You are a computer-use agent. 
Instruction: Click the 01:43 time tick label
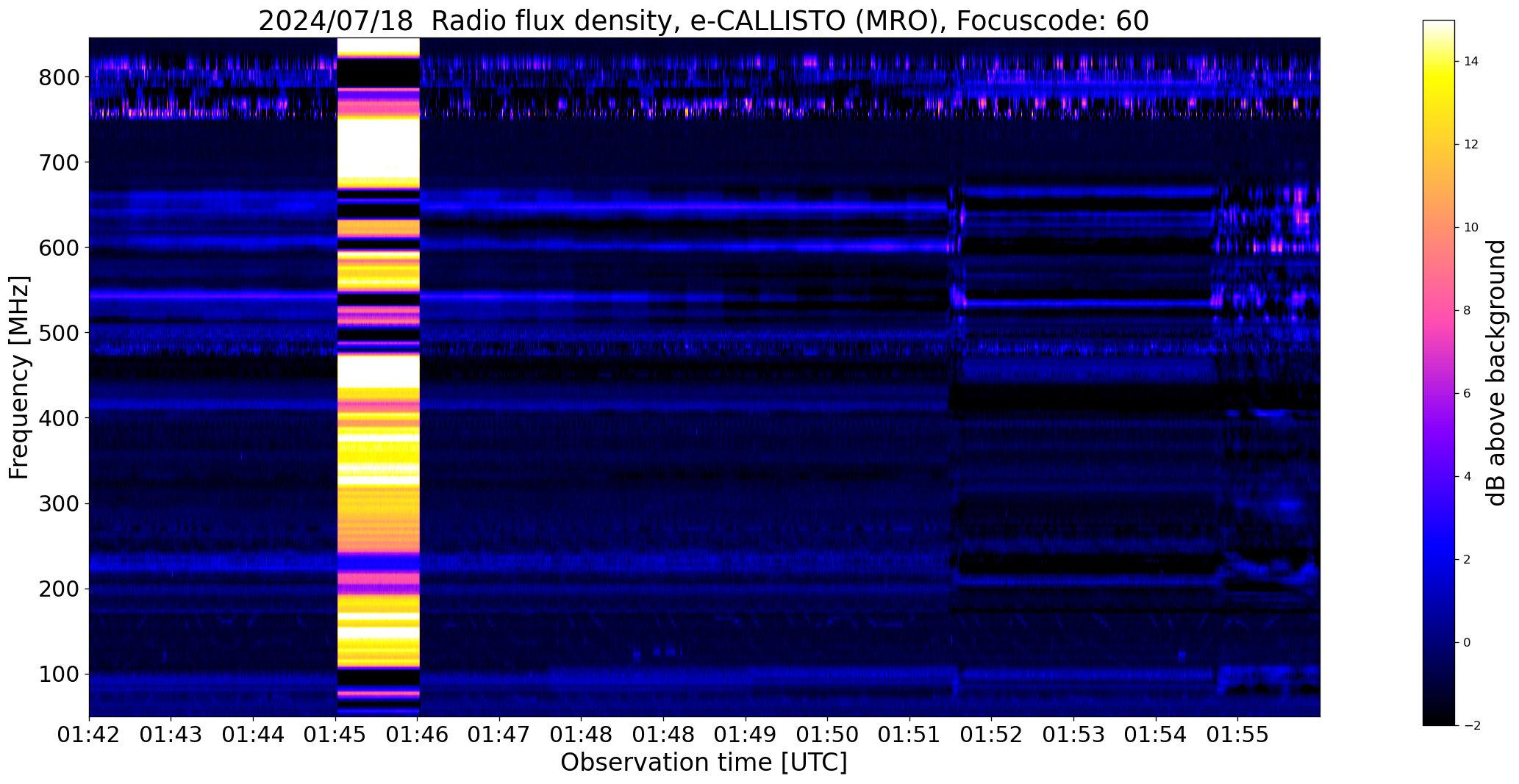(171, 735)
